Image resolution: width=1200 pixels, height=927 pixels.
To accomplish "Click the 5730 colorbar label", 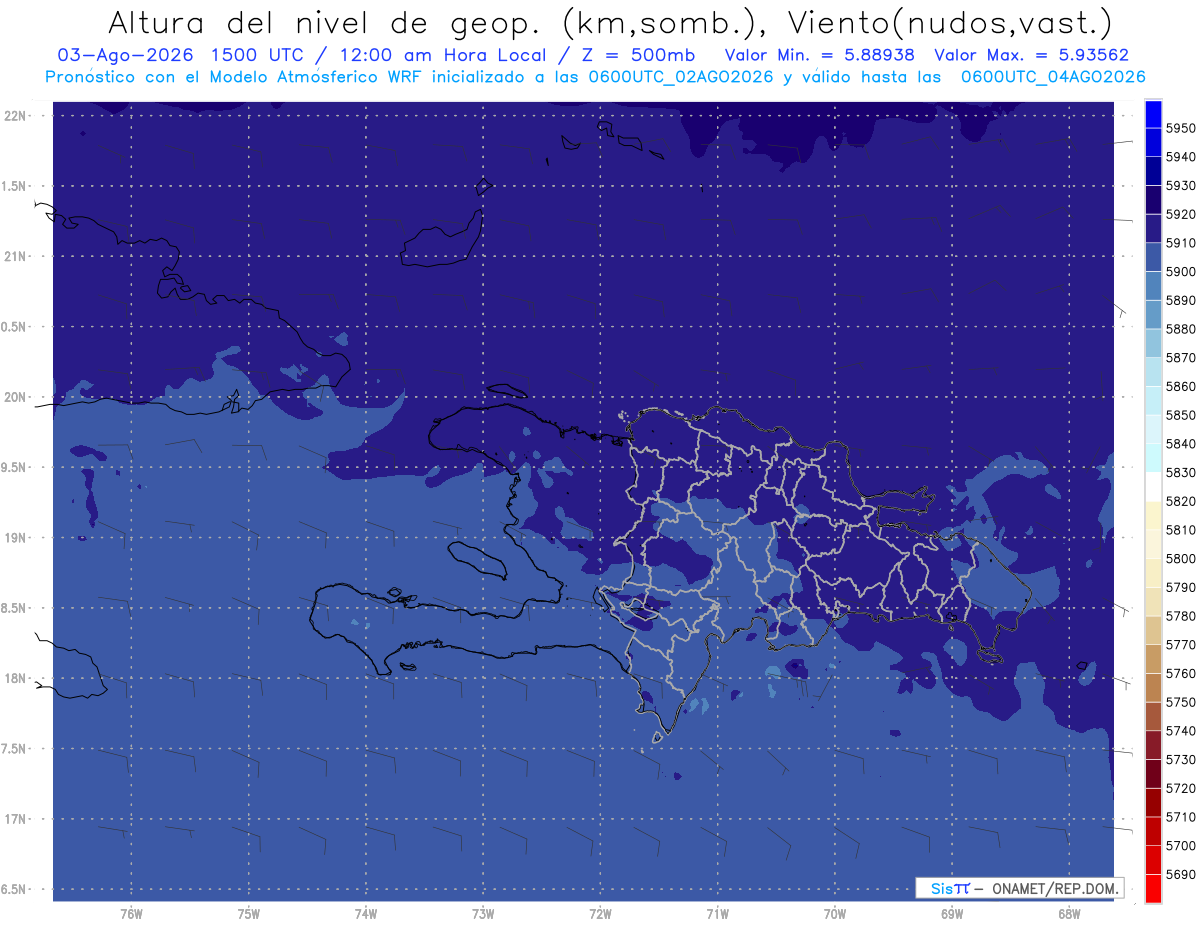I will 1181,759.
